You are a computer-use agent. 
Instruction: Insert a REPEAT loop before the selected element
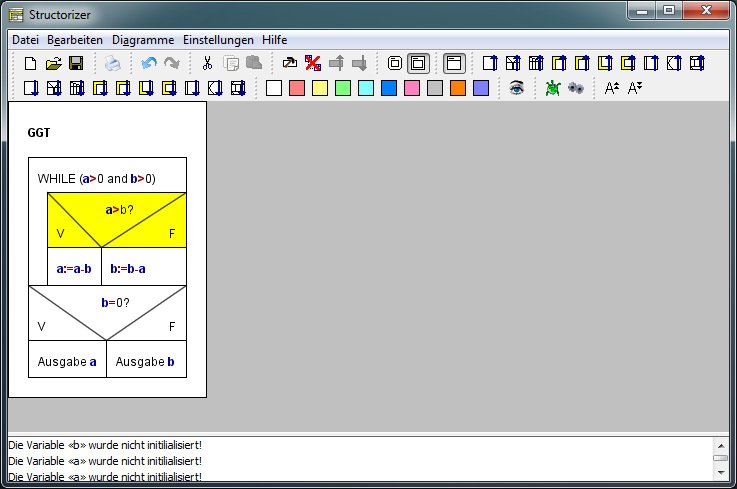coord(605,63)
